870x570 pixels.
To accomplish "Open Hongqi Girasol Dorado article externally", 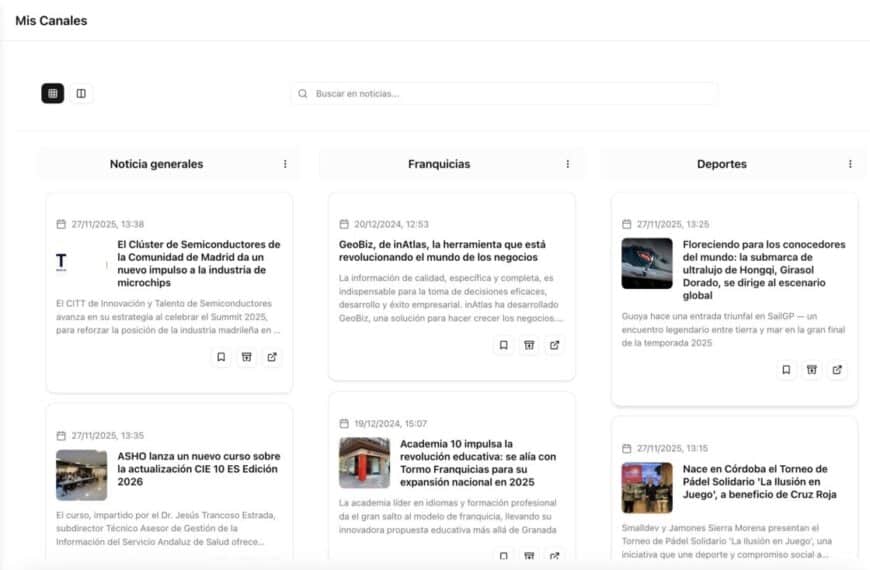I will pyautogui.click(x=837, y=370).
